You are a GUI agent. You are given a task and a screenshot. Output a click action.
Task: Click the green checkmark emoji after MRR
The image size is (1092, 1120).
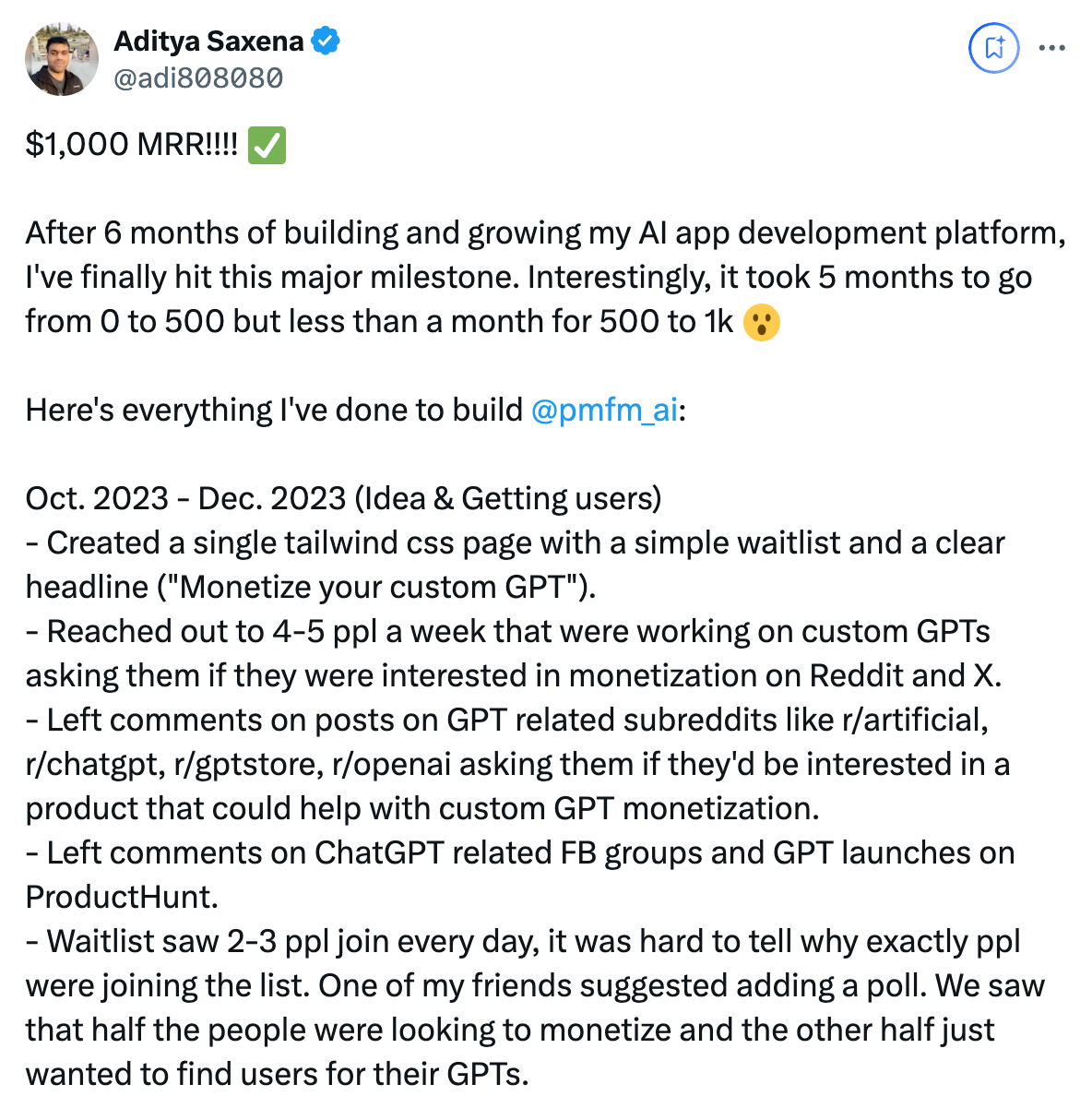coord(267,145)
